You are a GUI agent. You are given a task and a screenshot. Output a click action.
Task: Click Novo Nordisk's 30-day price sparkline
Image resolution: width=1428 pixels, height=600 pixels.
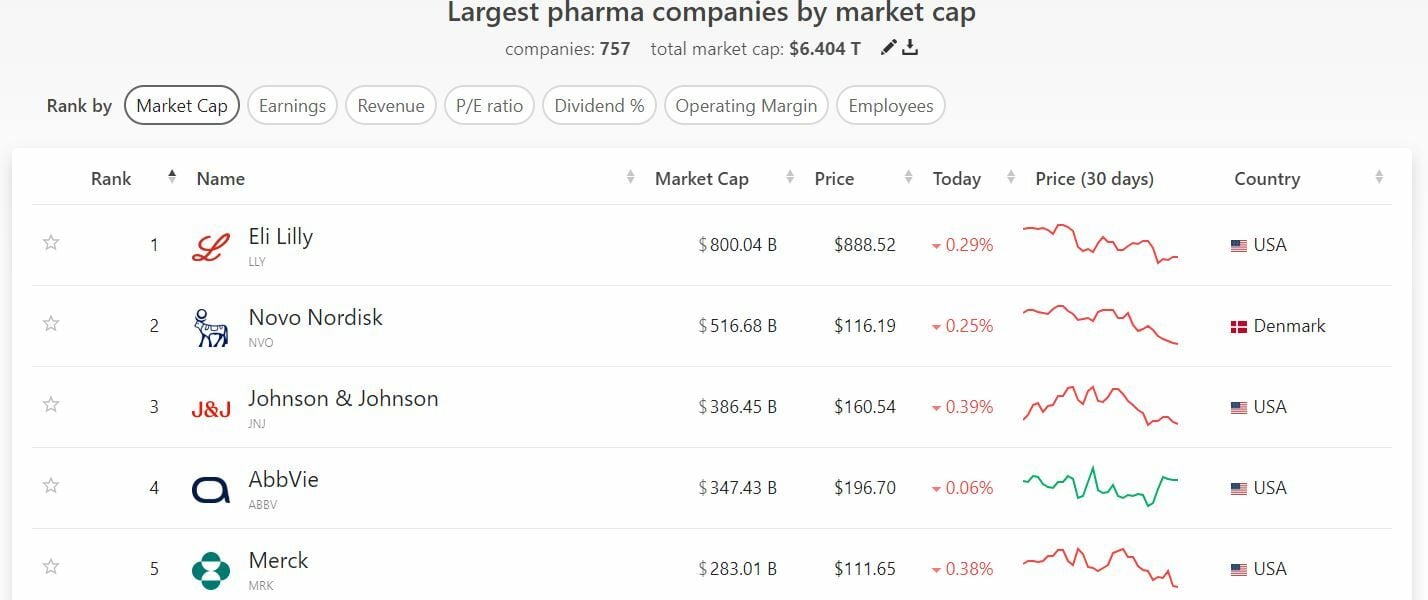[1100, 322]
